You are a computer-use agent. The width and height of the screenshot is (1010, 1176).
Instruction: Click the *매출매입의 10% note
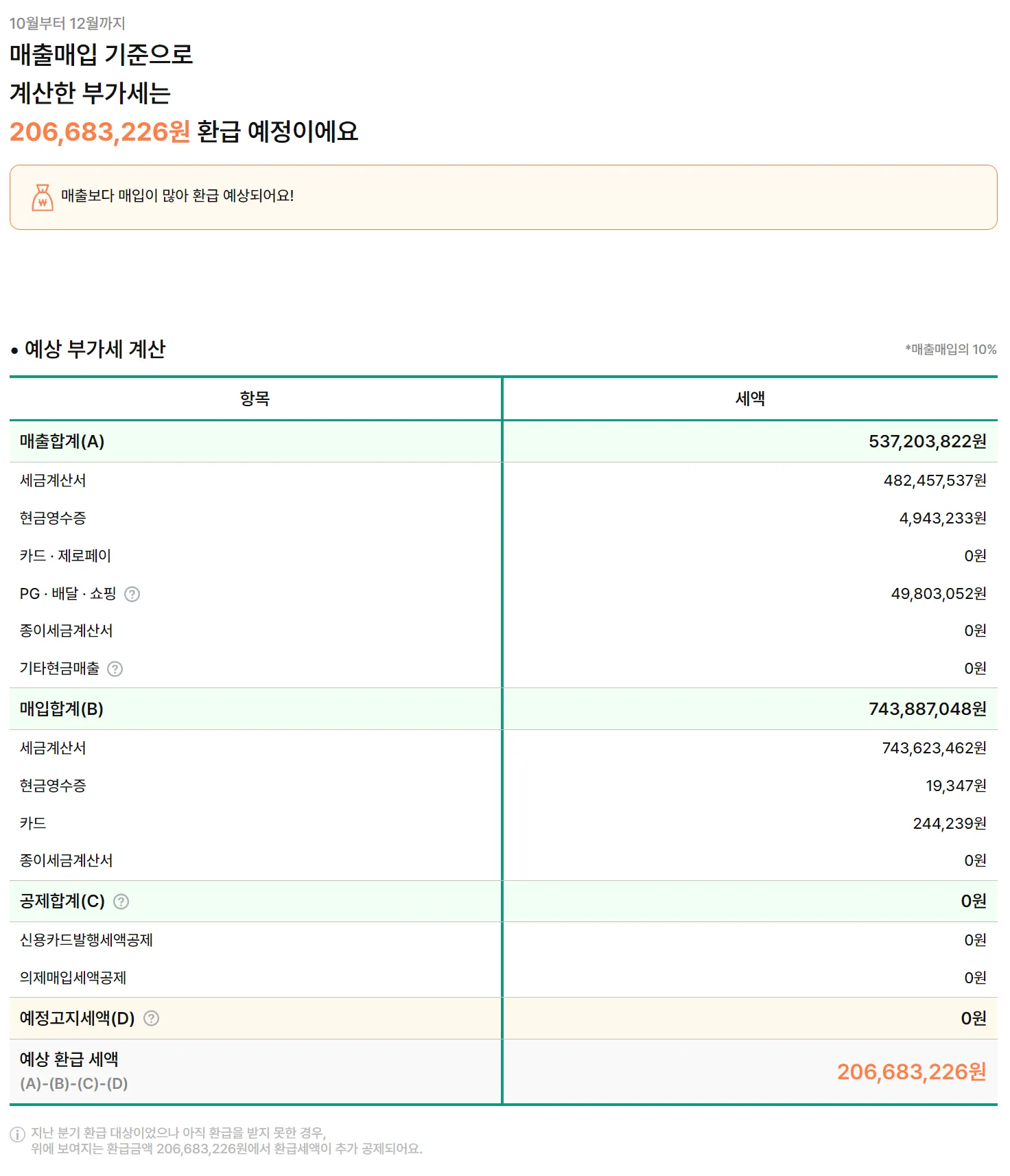point(950,349)
